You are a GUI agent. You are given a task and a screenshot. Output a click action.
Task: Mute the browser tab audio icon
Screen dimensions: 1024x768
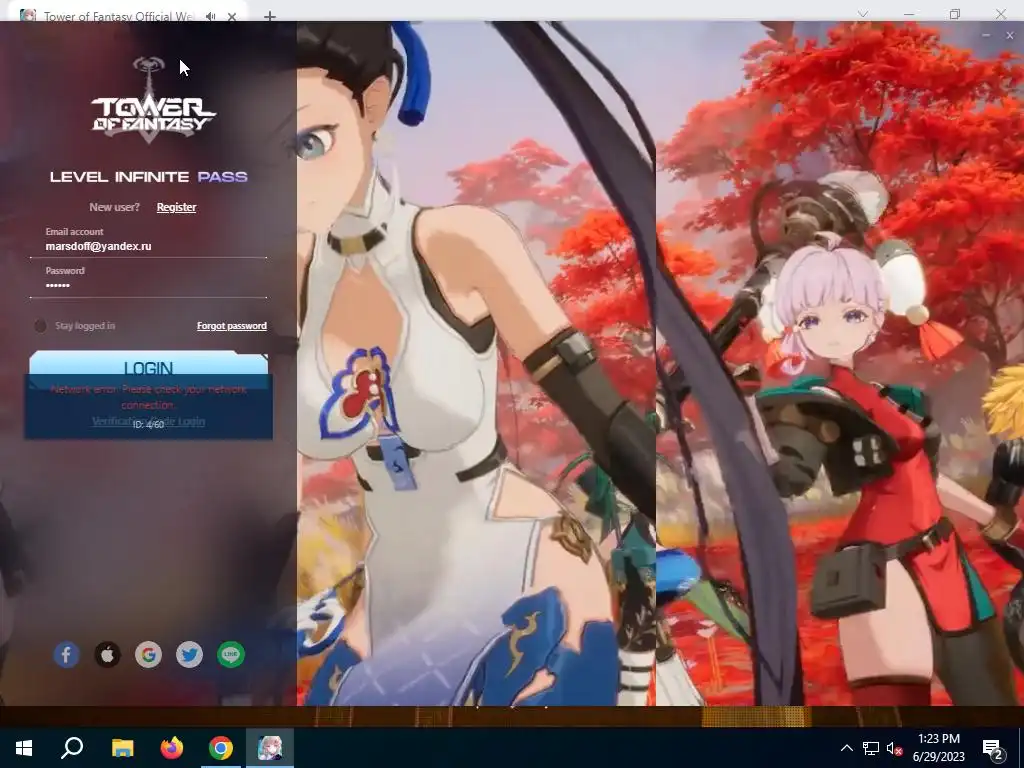[x=210, y=16]
